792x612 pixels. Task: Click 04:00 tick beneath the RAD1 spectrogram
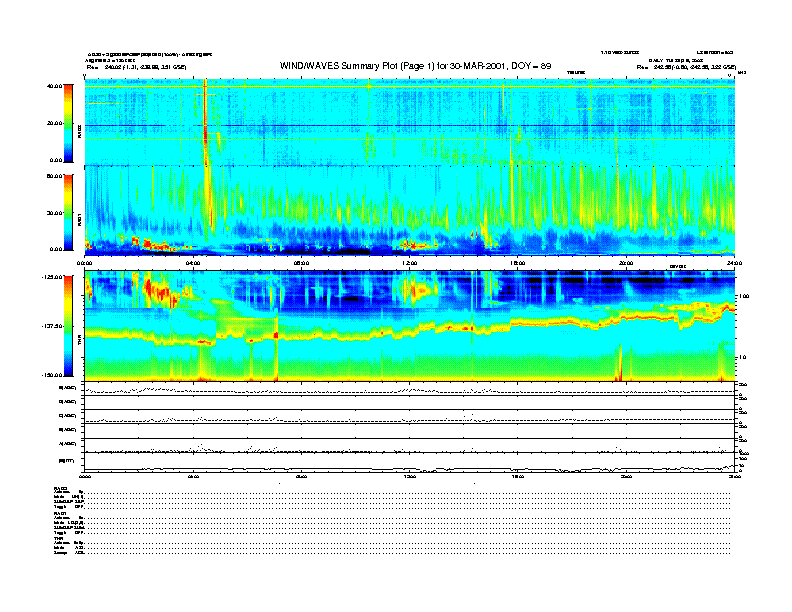[193, 263]
